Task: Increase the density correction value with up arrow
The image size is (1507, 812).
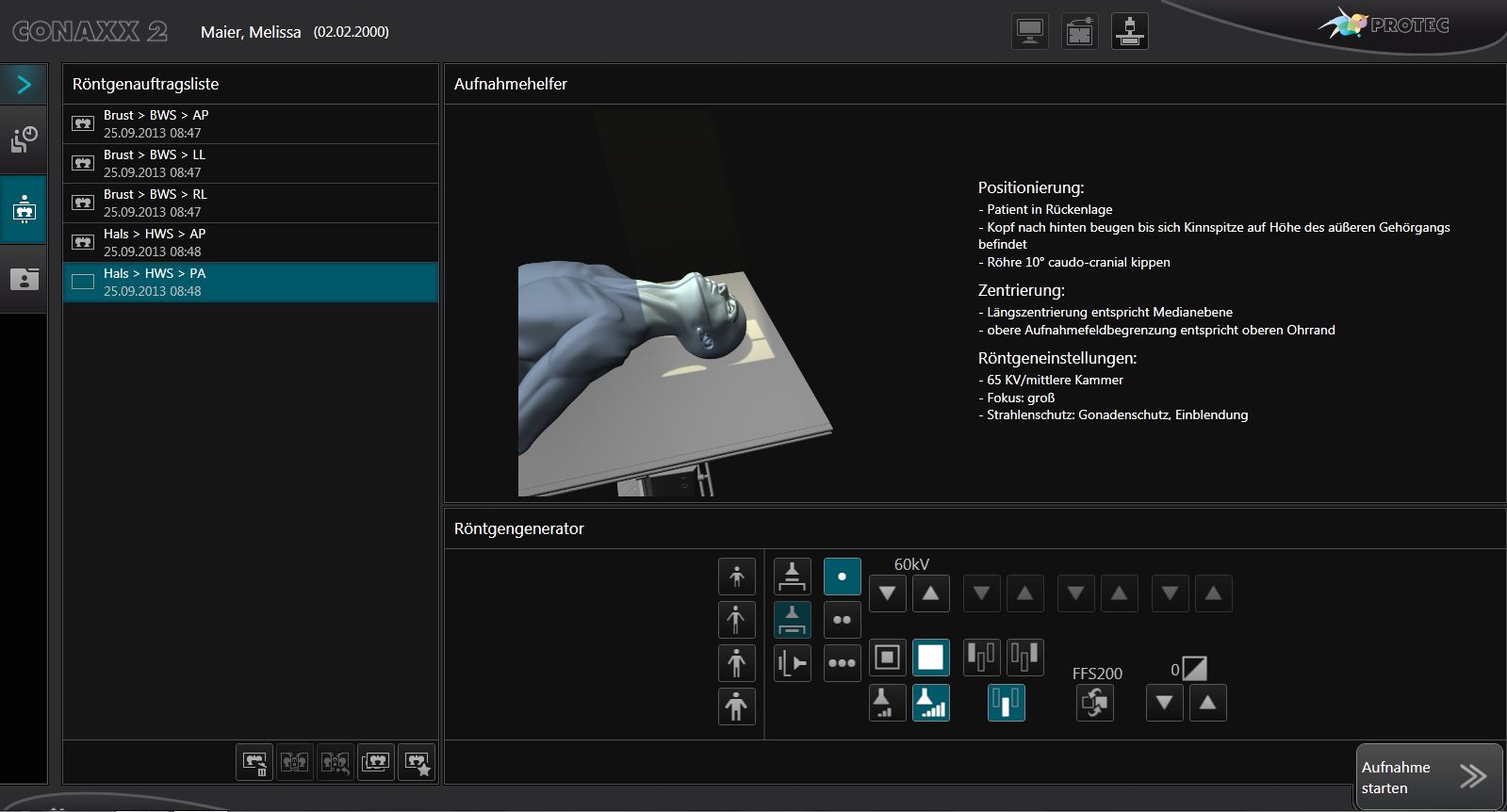Action: pyautogui.click(x=1207, y=703)
